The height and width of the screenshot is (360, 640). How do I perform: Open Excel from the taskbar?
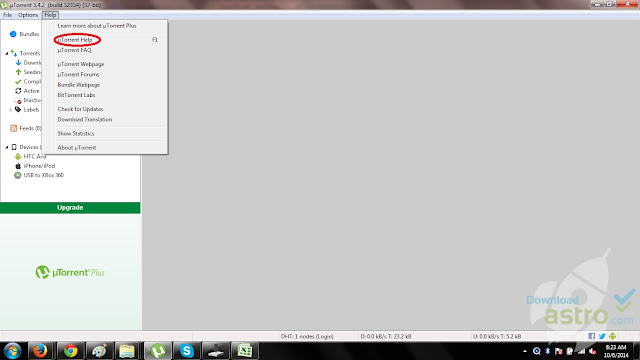[x=244, y=351]
